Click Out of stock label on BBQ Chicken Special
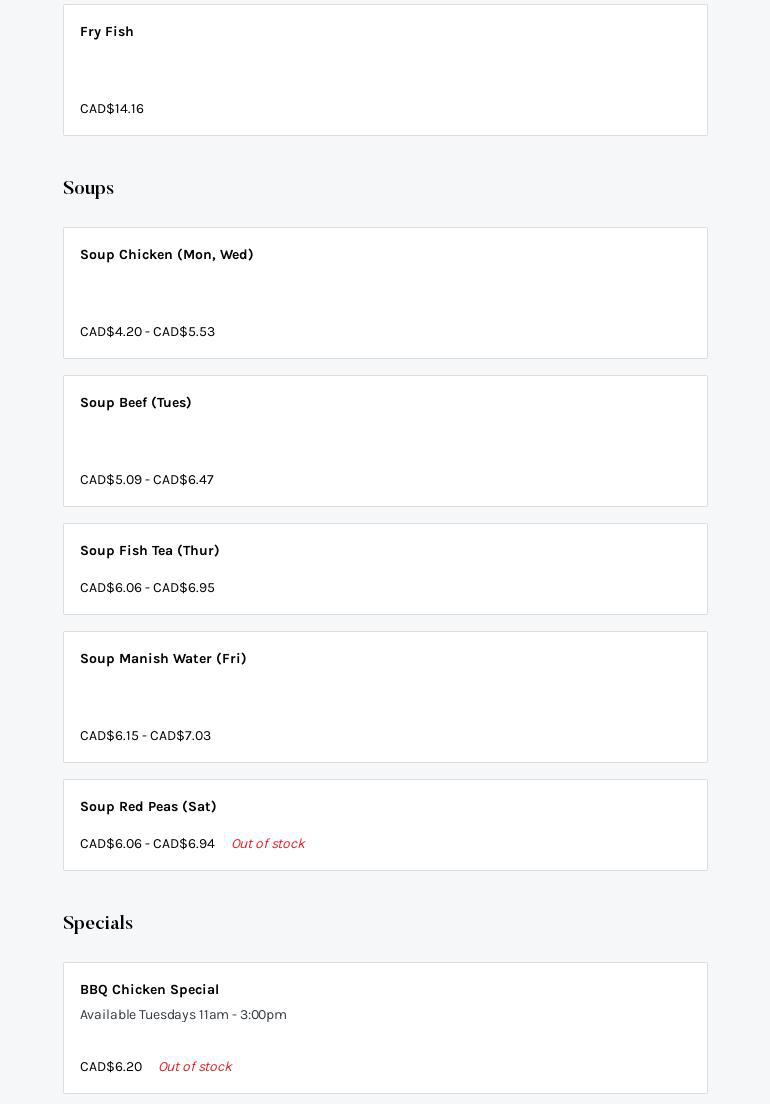The image size is (770, 1104). [x=195, y=1067]
